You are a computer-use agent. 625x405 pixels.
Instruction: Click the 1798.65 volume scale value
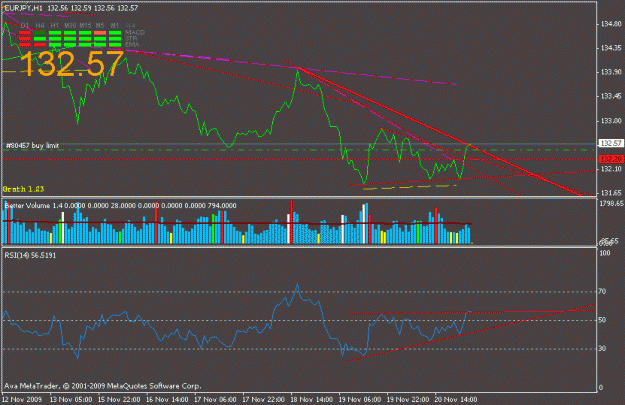[x=611, y=204]
